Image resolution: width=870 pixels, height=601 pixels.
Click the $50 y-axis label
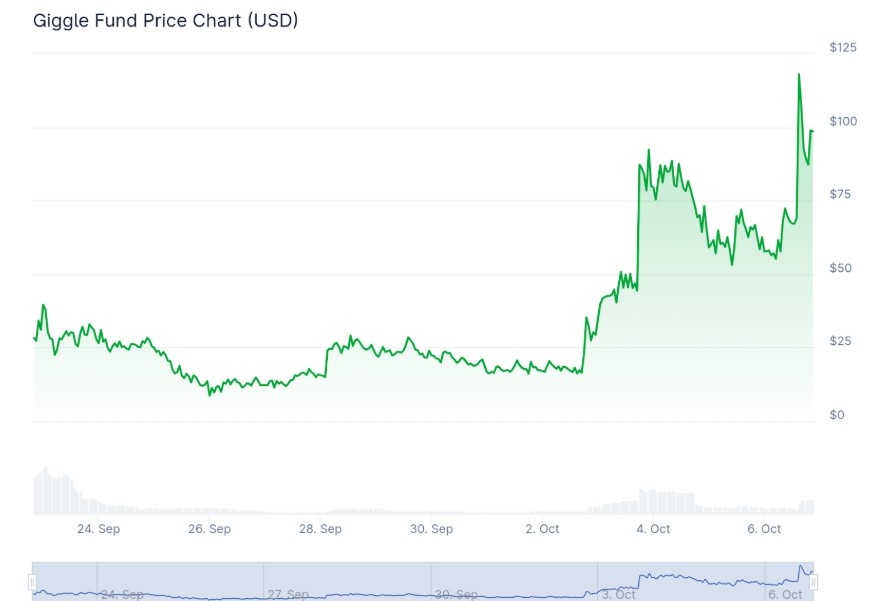(843, 268)
